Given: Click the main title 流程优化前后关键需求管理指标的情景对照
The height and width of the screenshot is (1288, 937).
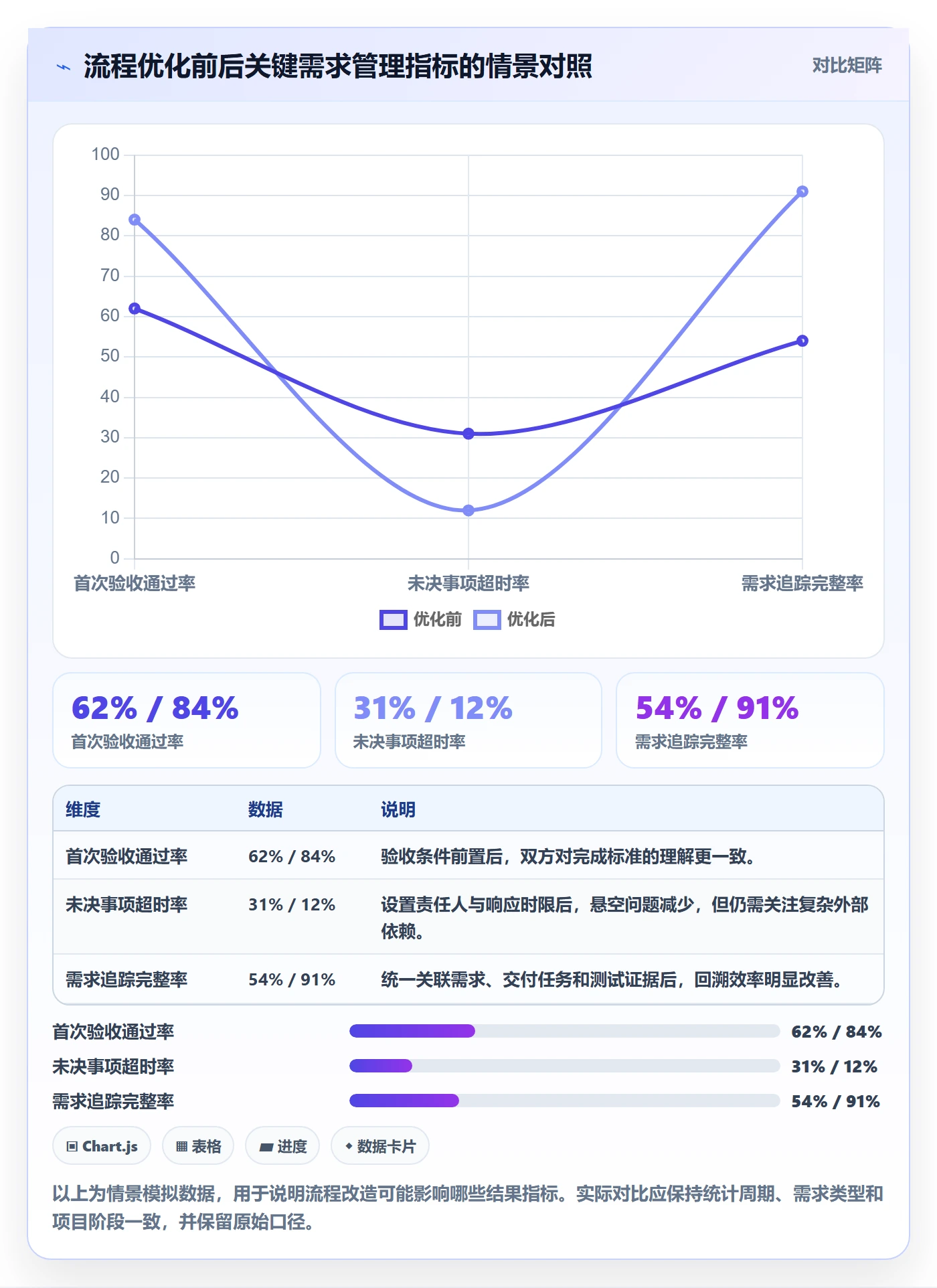Looking at the screenshot, I should [x=338, y=66].
